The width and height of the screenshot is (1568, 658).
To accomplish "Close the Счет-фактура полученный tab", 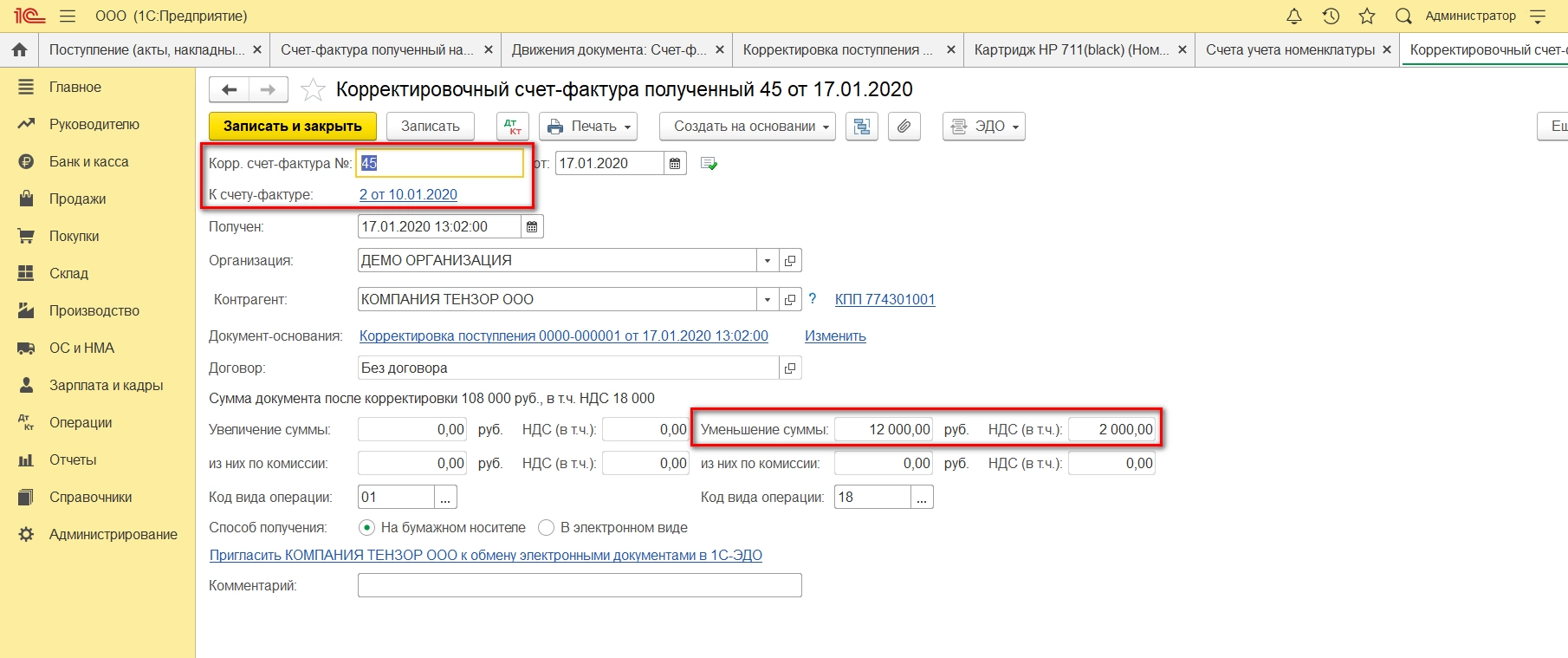I will point(489,50).
